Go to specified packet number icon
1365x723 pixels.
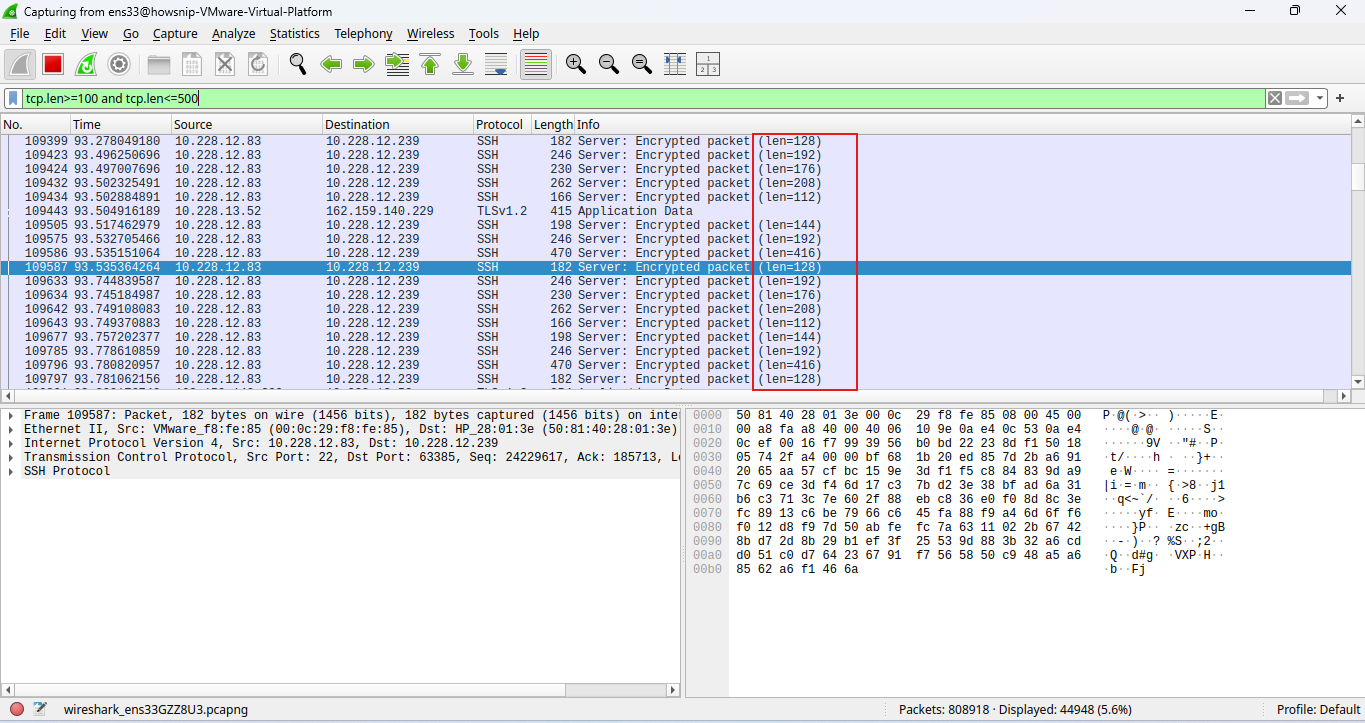point(397,64)
